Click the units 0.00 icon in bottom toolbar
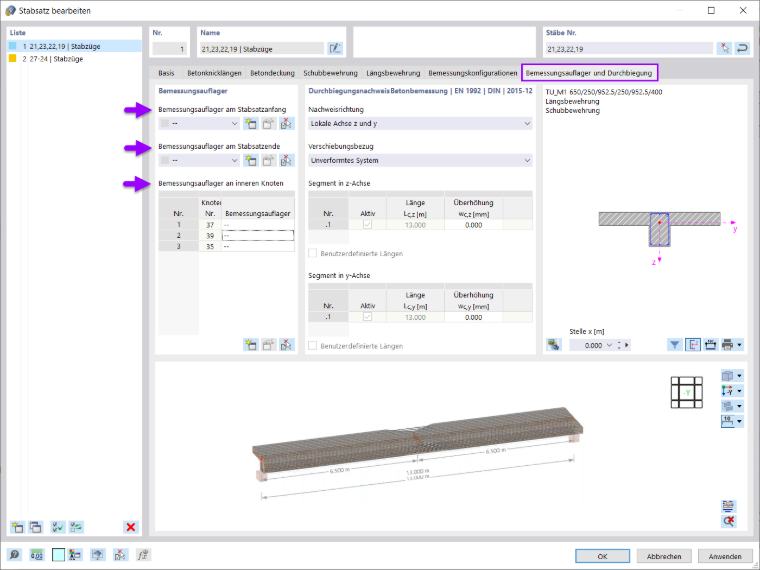 click(37, 554)
